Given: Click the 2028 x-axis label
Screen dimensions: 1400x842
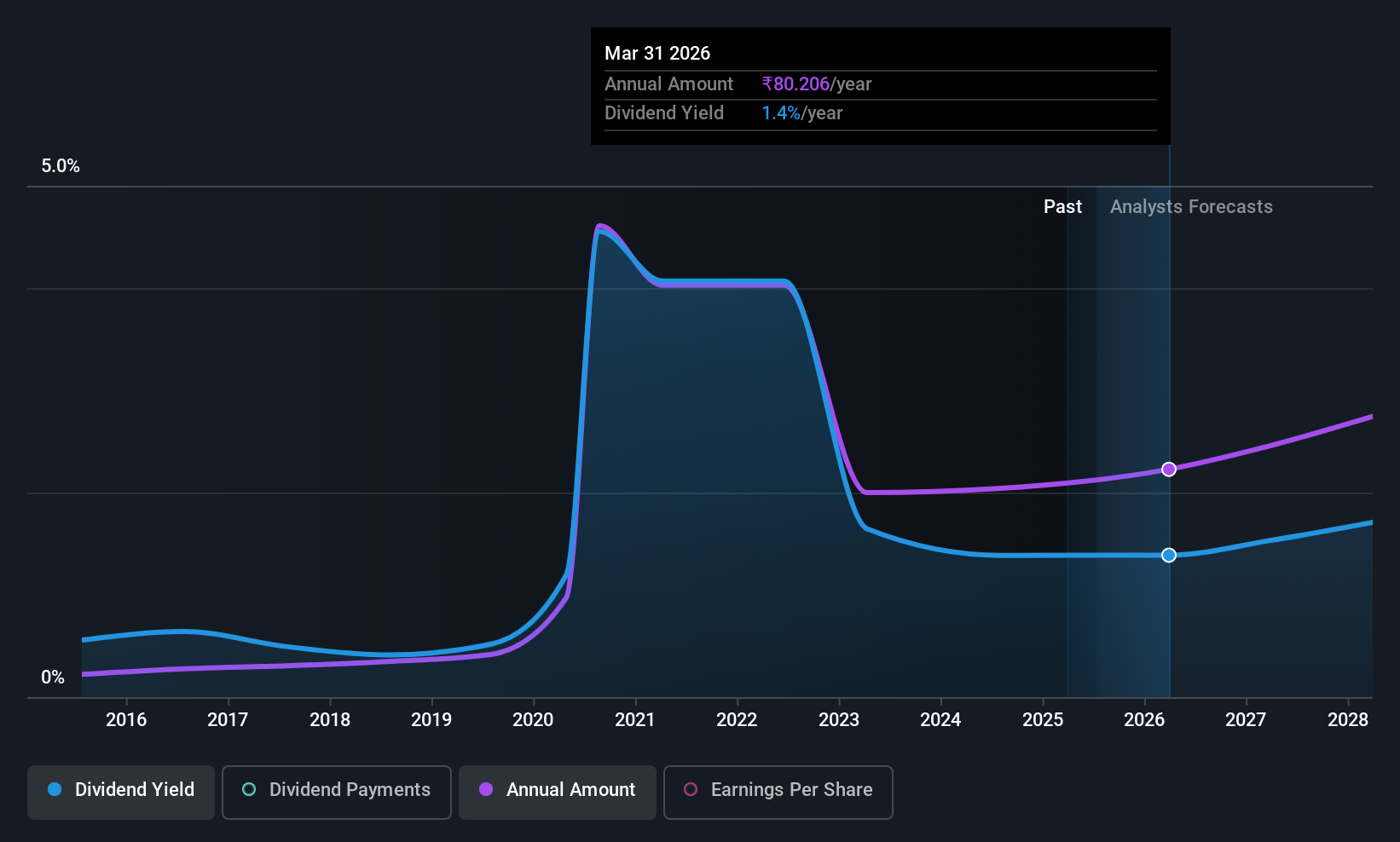Looking at the screenshot, I should [1348, 720].
